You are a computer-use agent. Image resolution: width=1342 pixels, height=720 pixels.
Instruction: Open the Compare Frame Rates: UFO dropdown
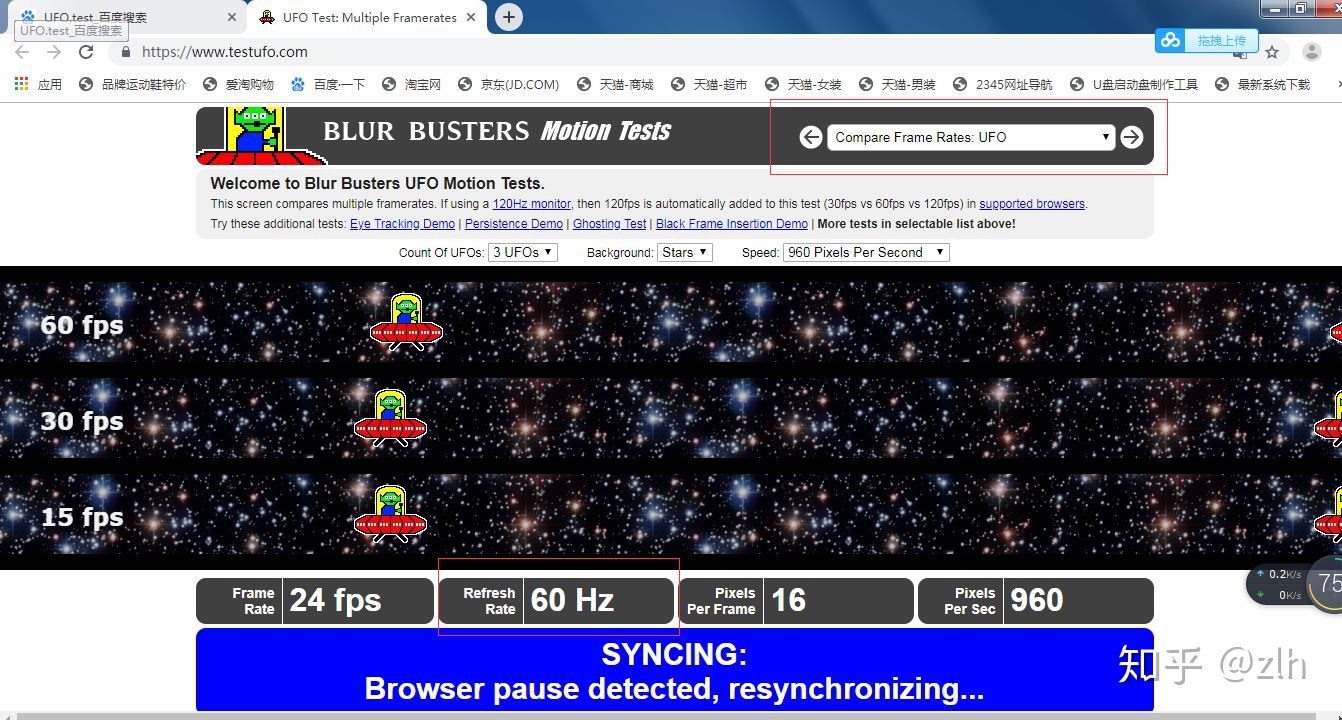click(971, 137)
